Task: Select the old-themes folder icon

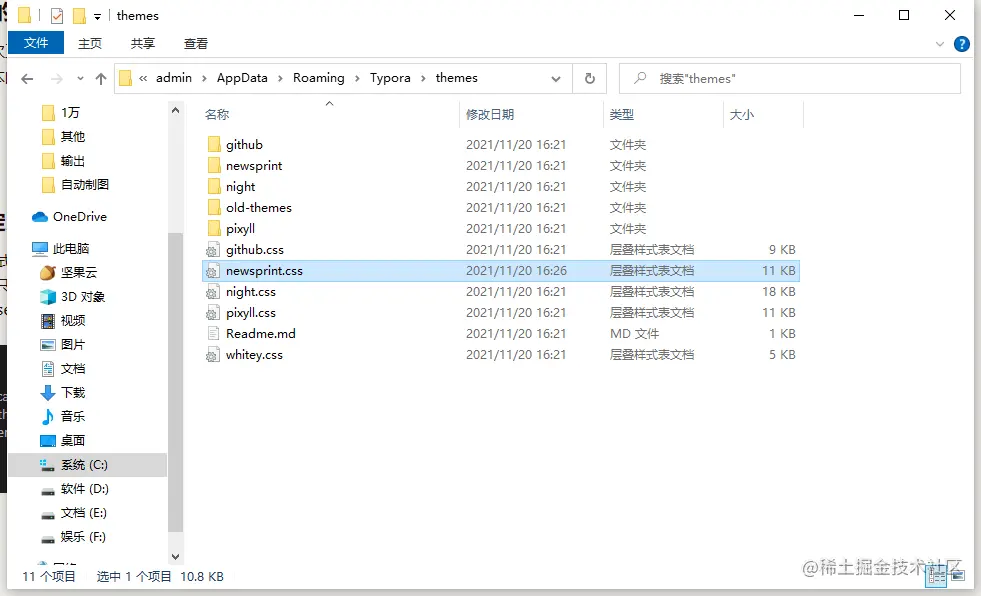Action: click(x=214, y=208)
